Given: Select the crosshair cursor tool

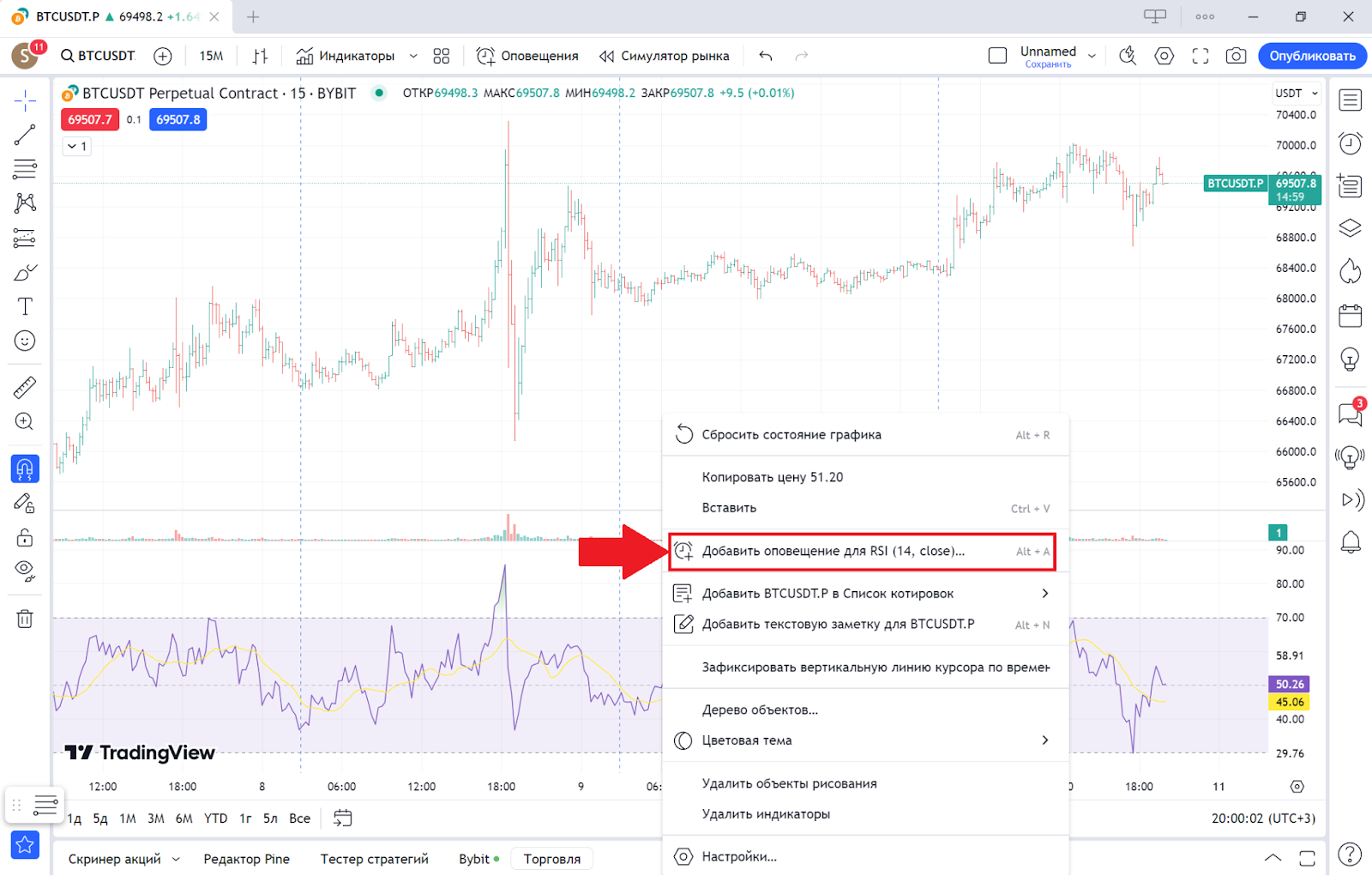Looking at the screenshot, I should pos(25,100).
